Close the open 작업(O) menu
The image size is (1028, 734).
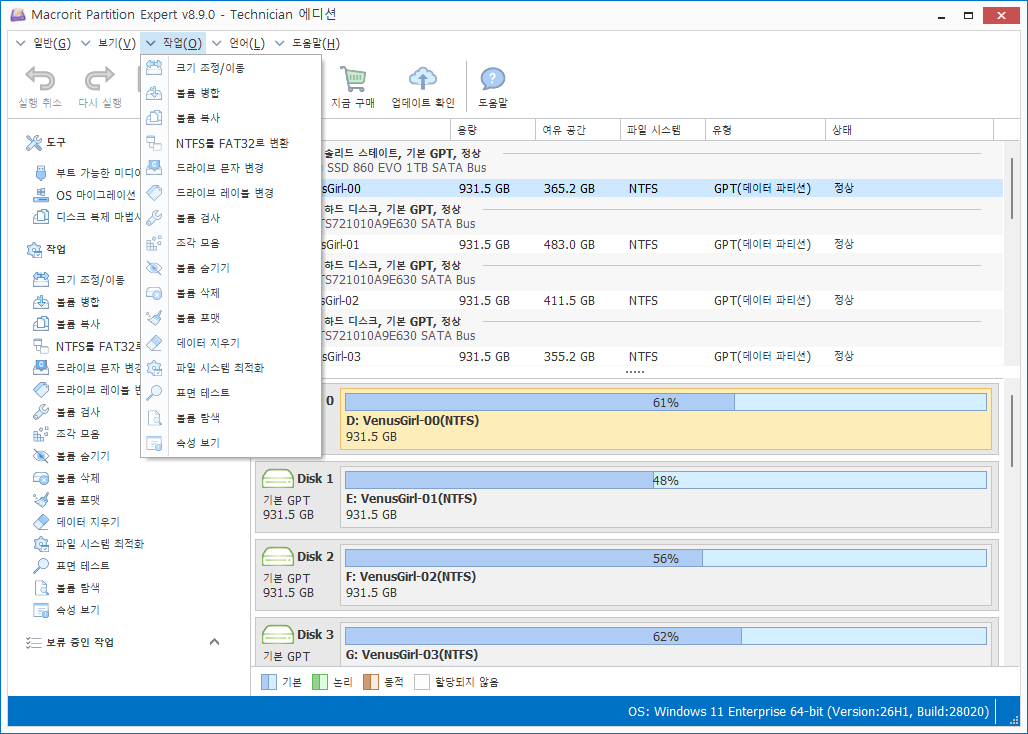point(174,43)
